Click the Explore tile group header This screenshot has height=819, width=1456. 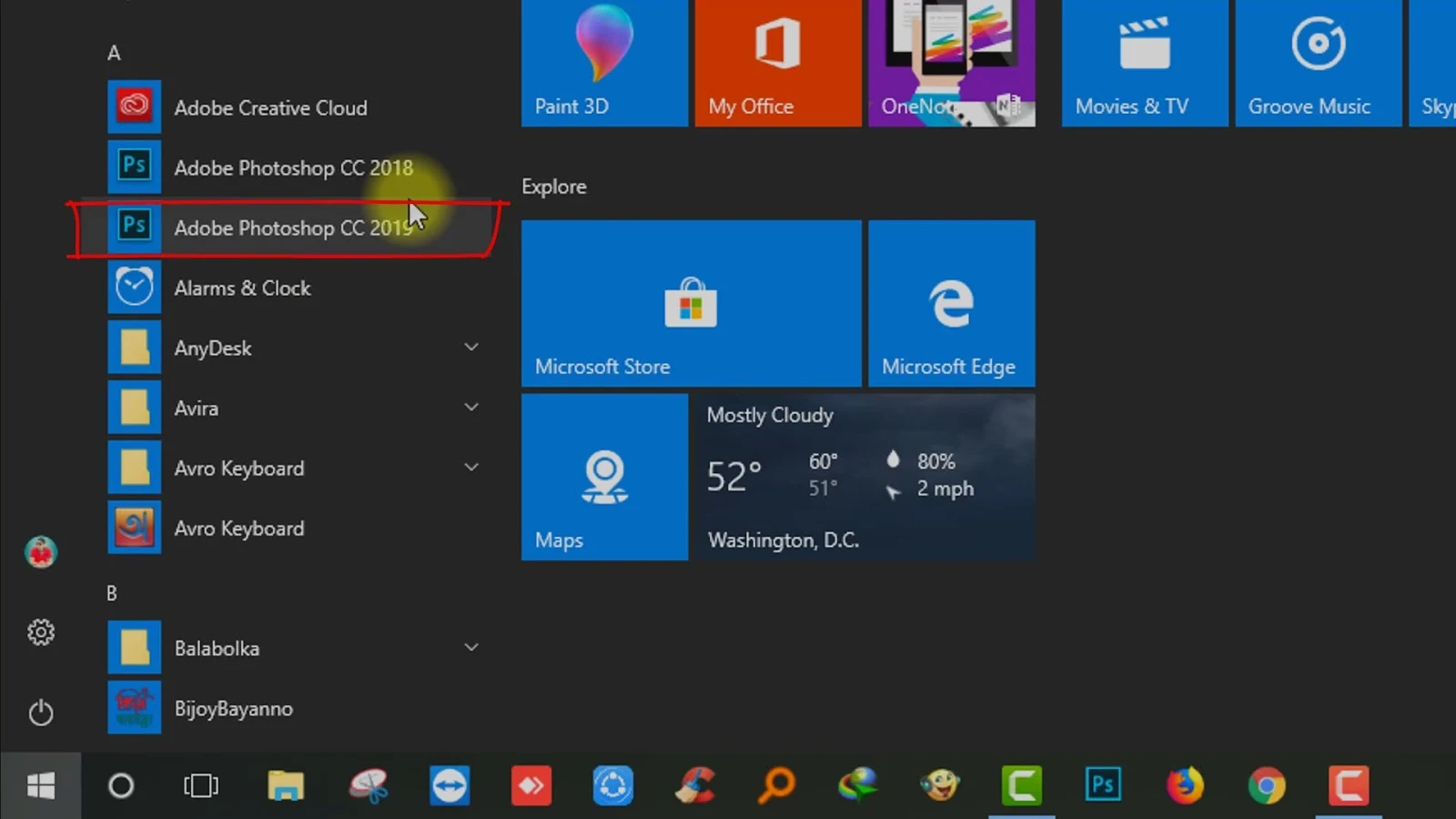pos(554,187)
